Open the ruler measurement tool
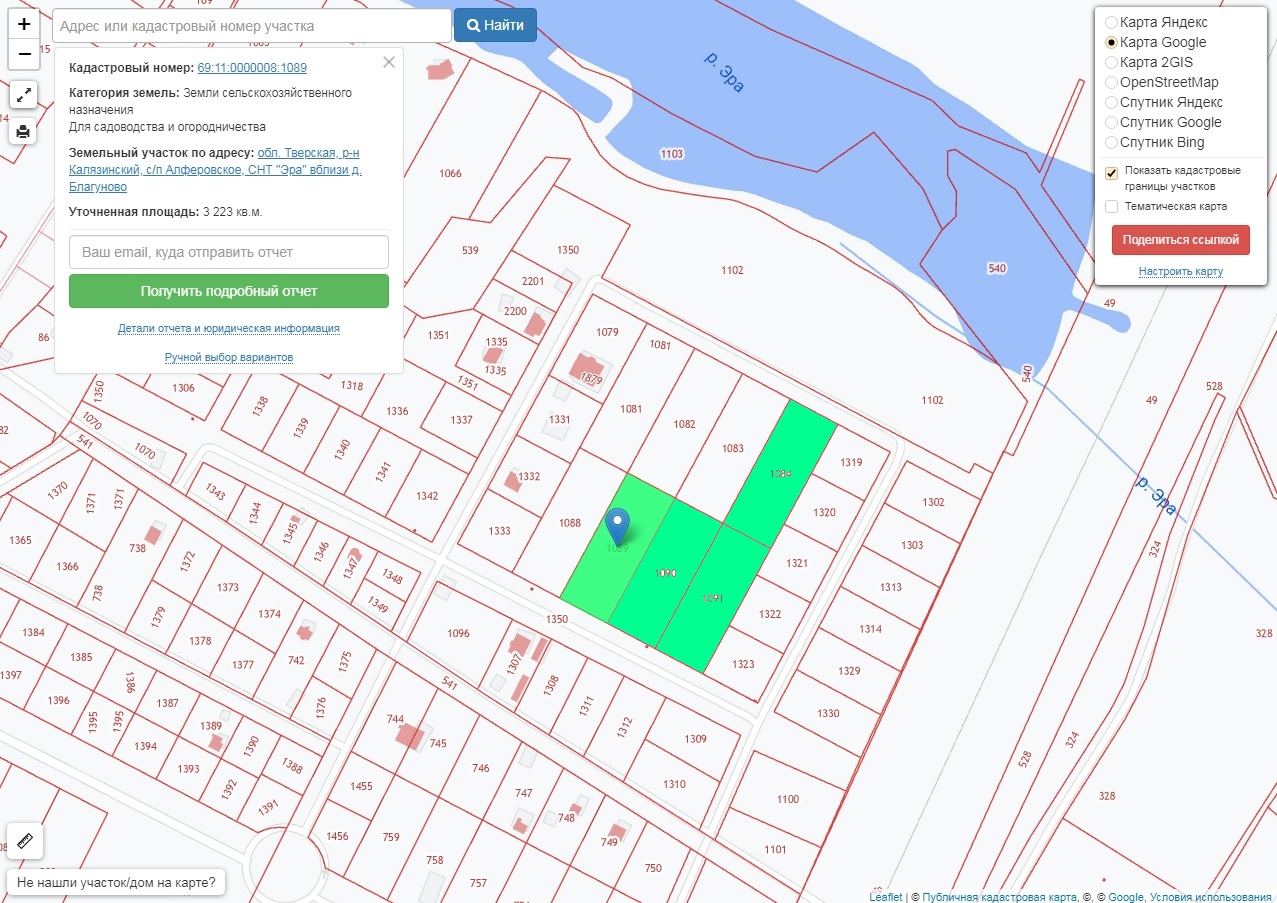 [x=24, y=841]
